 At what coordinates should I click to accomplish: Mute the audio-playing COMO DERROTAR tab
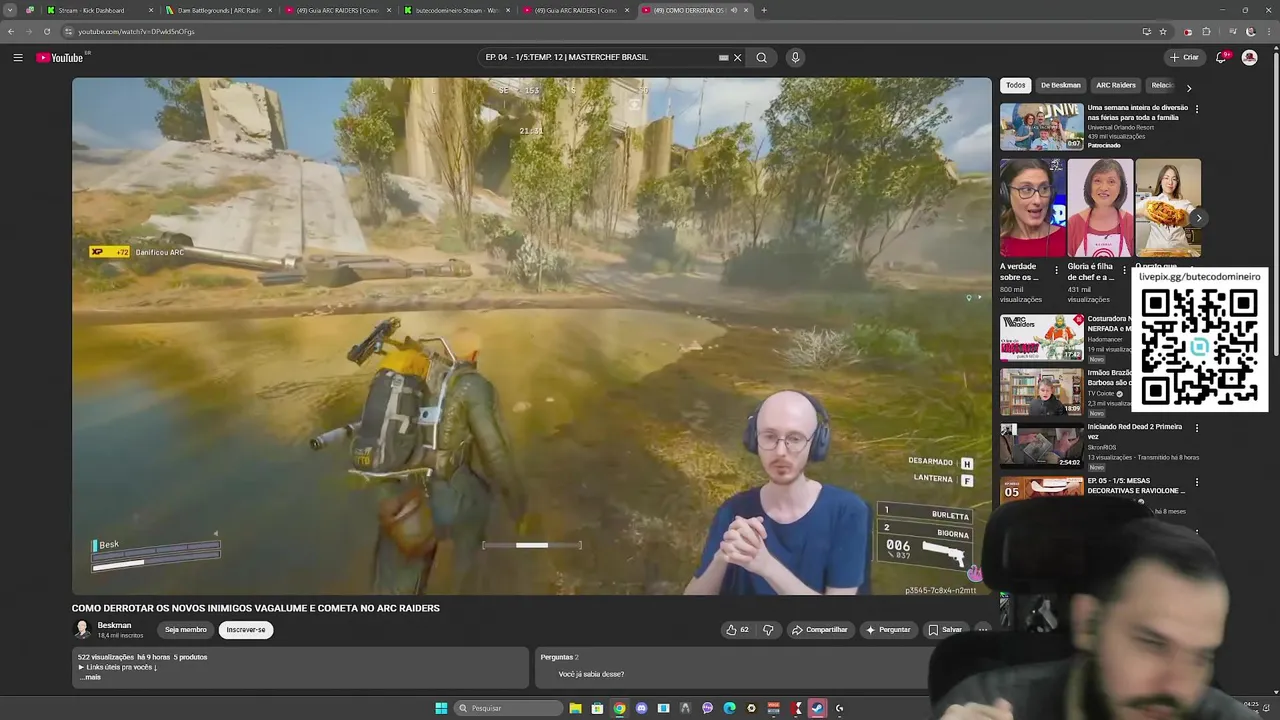click(734, 10)
